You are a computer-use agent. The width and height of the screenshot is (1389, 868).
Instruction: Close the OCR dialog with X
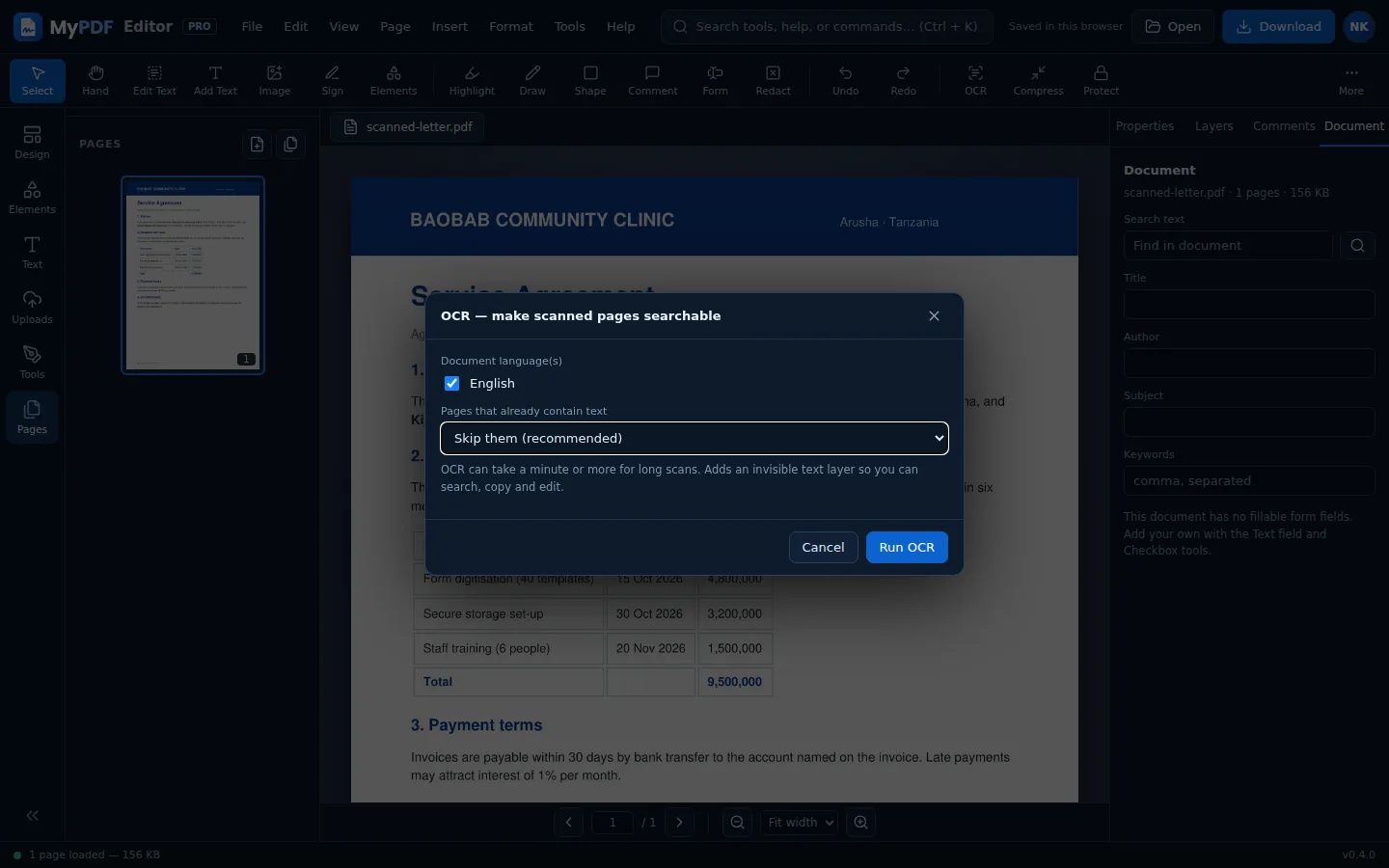tap(934, 316)
